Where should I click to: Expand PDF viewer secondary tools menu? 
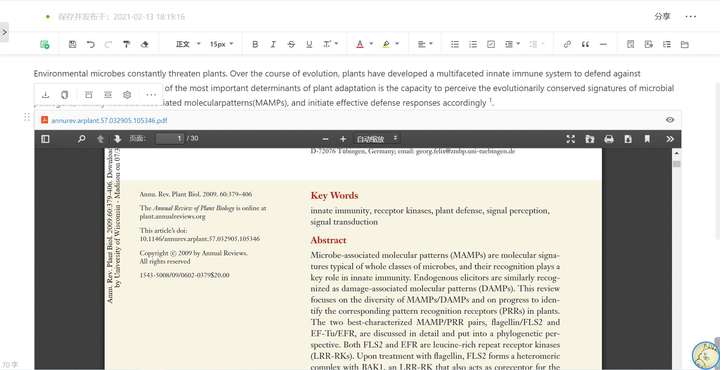coord(670,139)
